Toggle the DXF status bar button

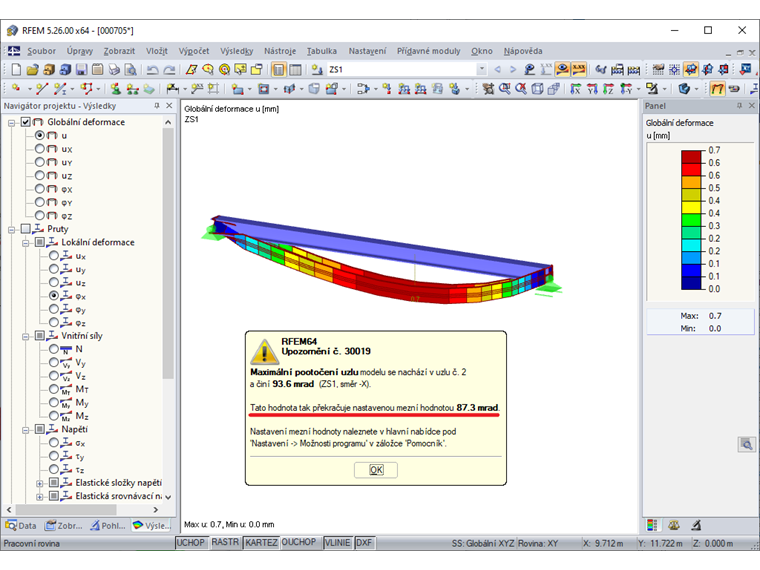click(x=364, y=542)
